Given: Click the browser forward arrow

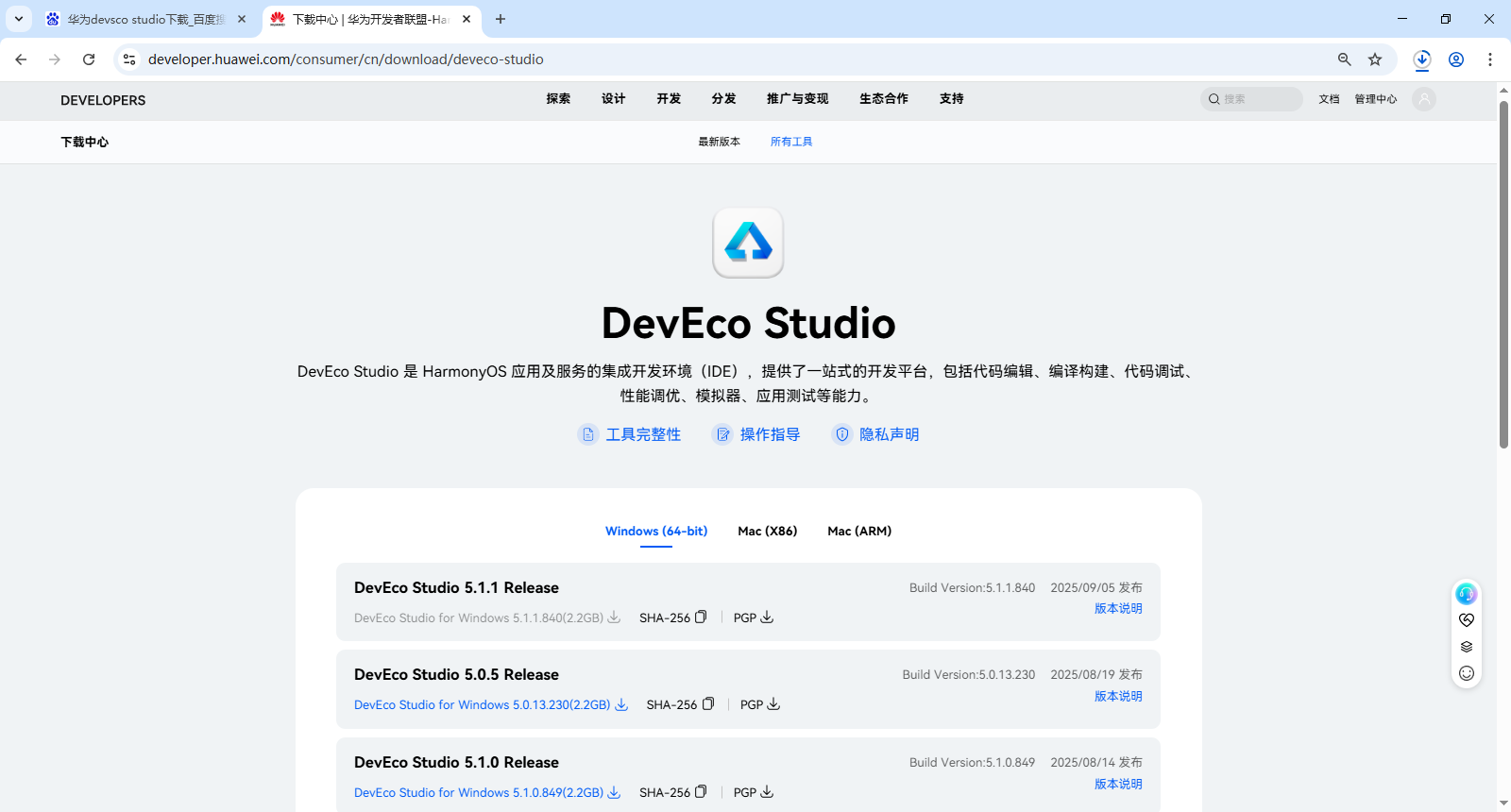Looking at the screenshot, I should click(55, 59).
